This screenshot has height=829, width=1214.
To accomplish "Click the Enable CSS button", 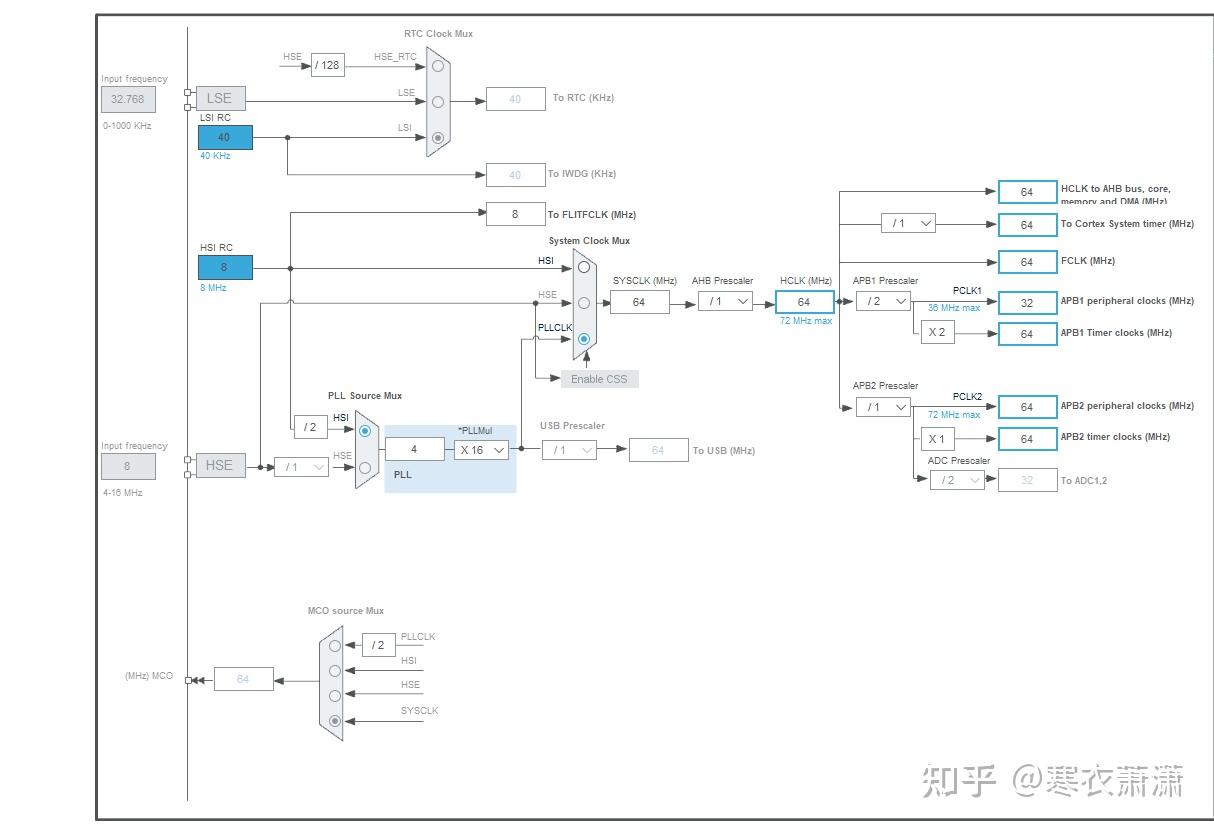I will click(599, 379).
